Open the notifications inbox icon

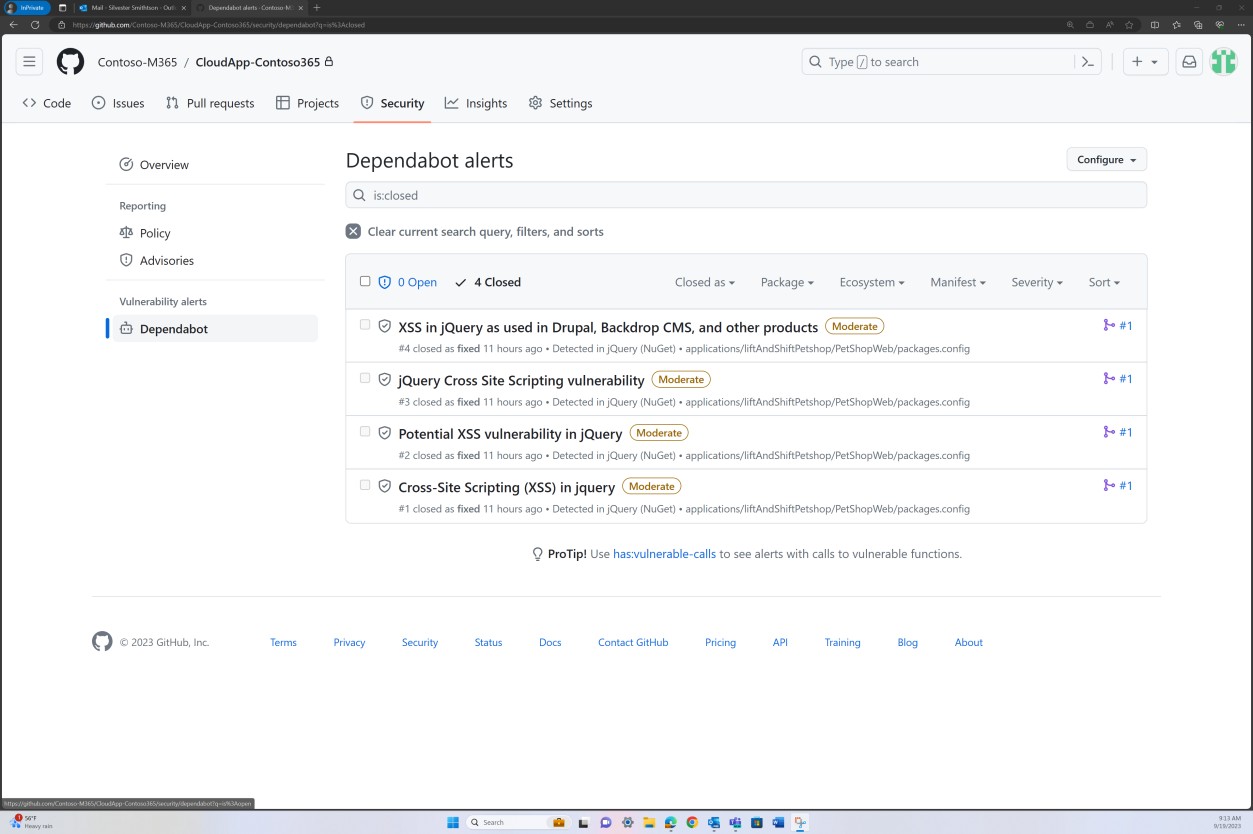[1187, 61]
